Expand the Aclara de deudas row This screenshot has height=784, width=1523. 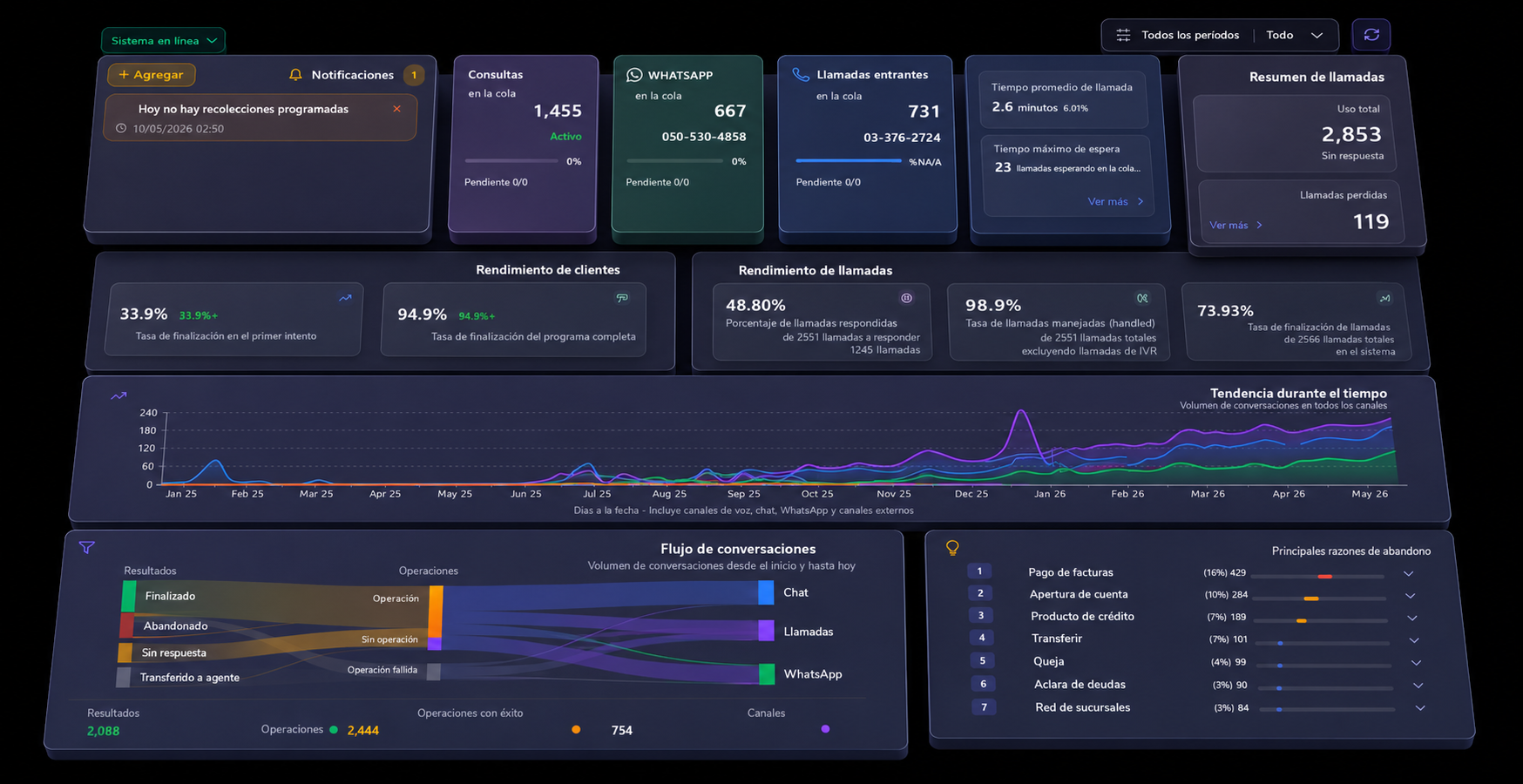(x=1418, y=686)
